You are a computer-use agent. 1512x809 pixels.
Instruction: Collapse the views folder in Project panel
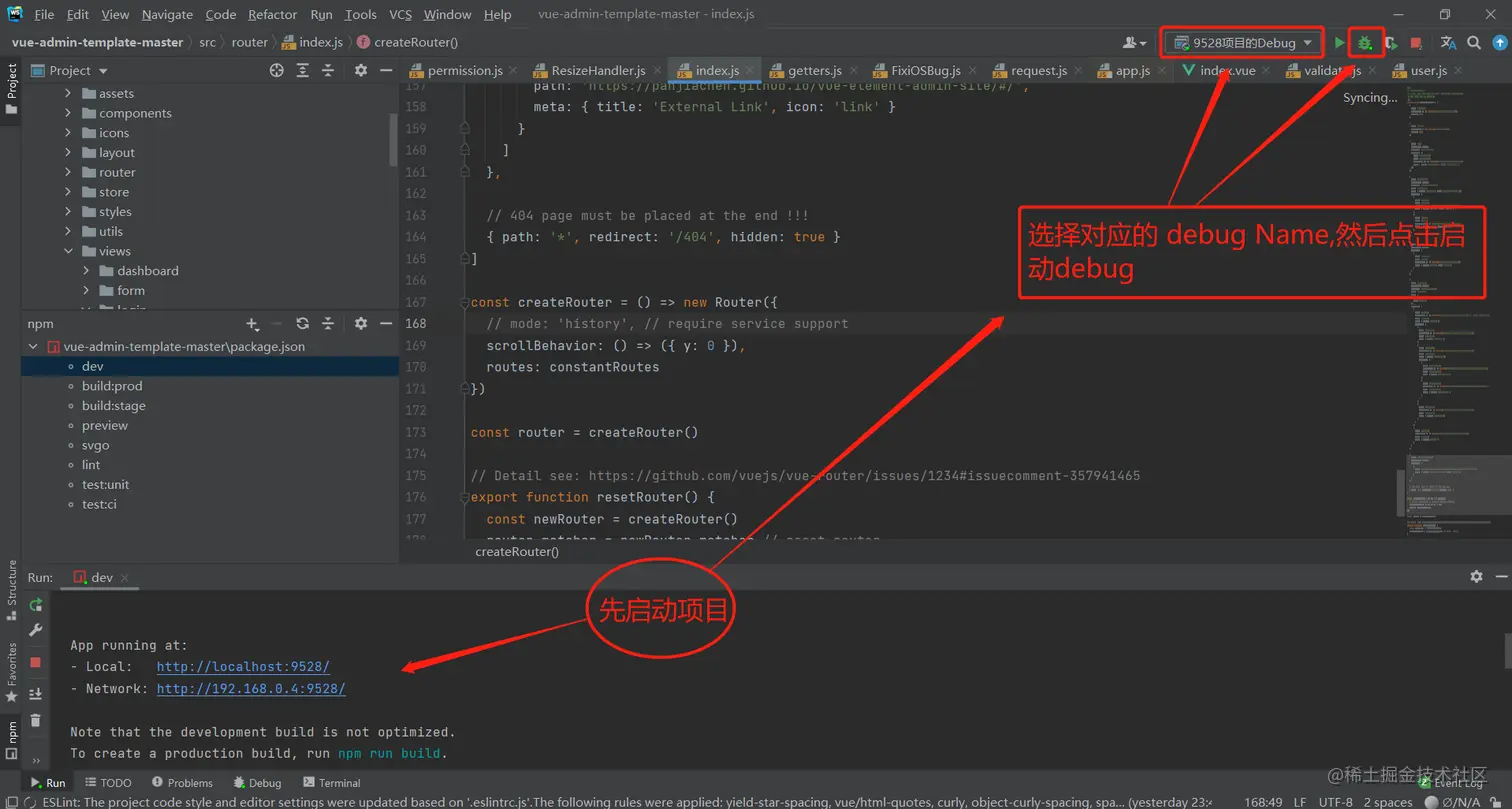pyautogui.click(x=66, y=250)
